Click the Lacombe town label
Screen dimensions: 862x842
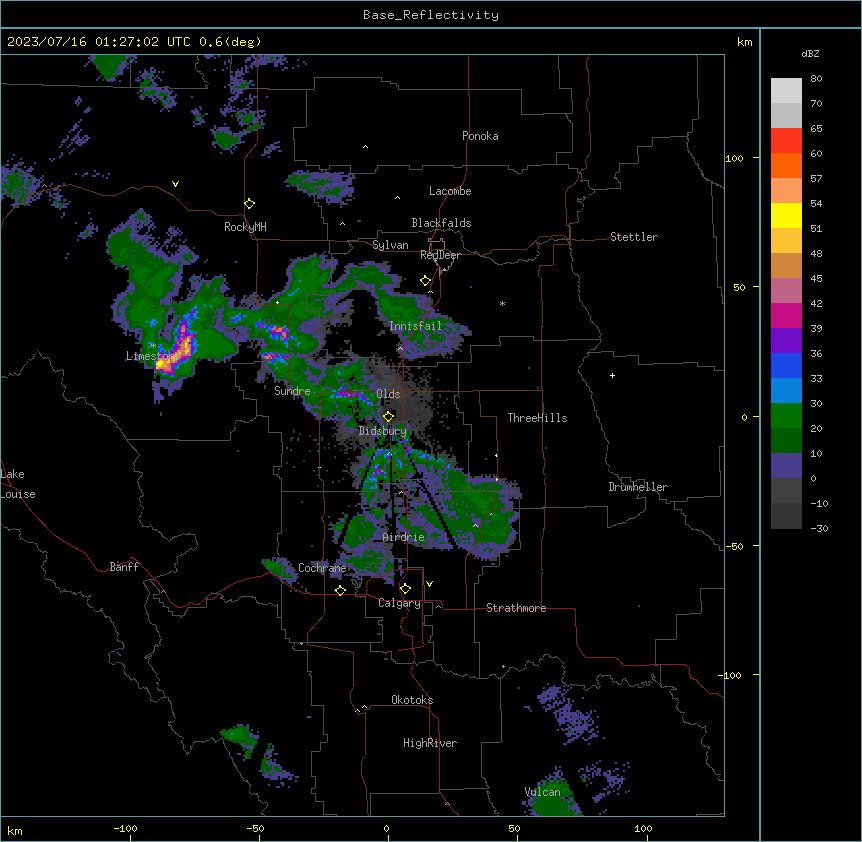coord(450,191)
